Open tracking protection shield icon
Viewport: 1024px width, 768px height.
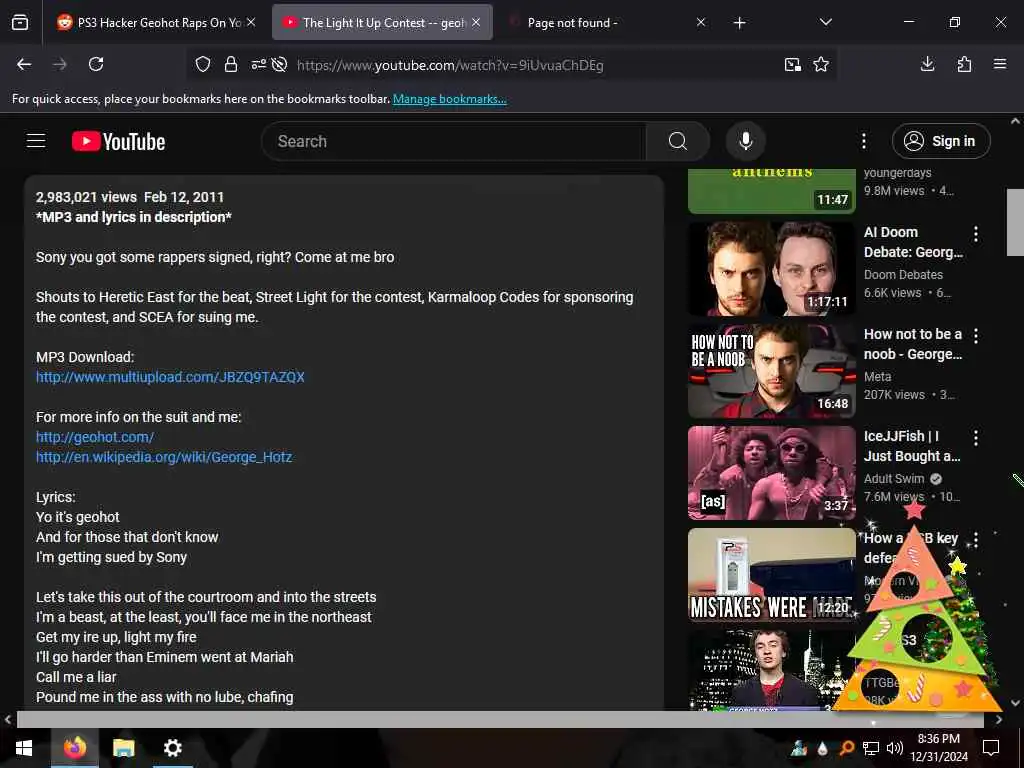203,64
